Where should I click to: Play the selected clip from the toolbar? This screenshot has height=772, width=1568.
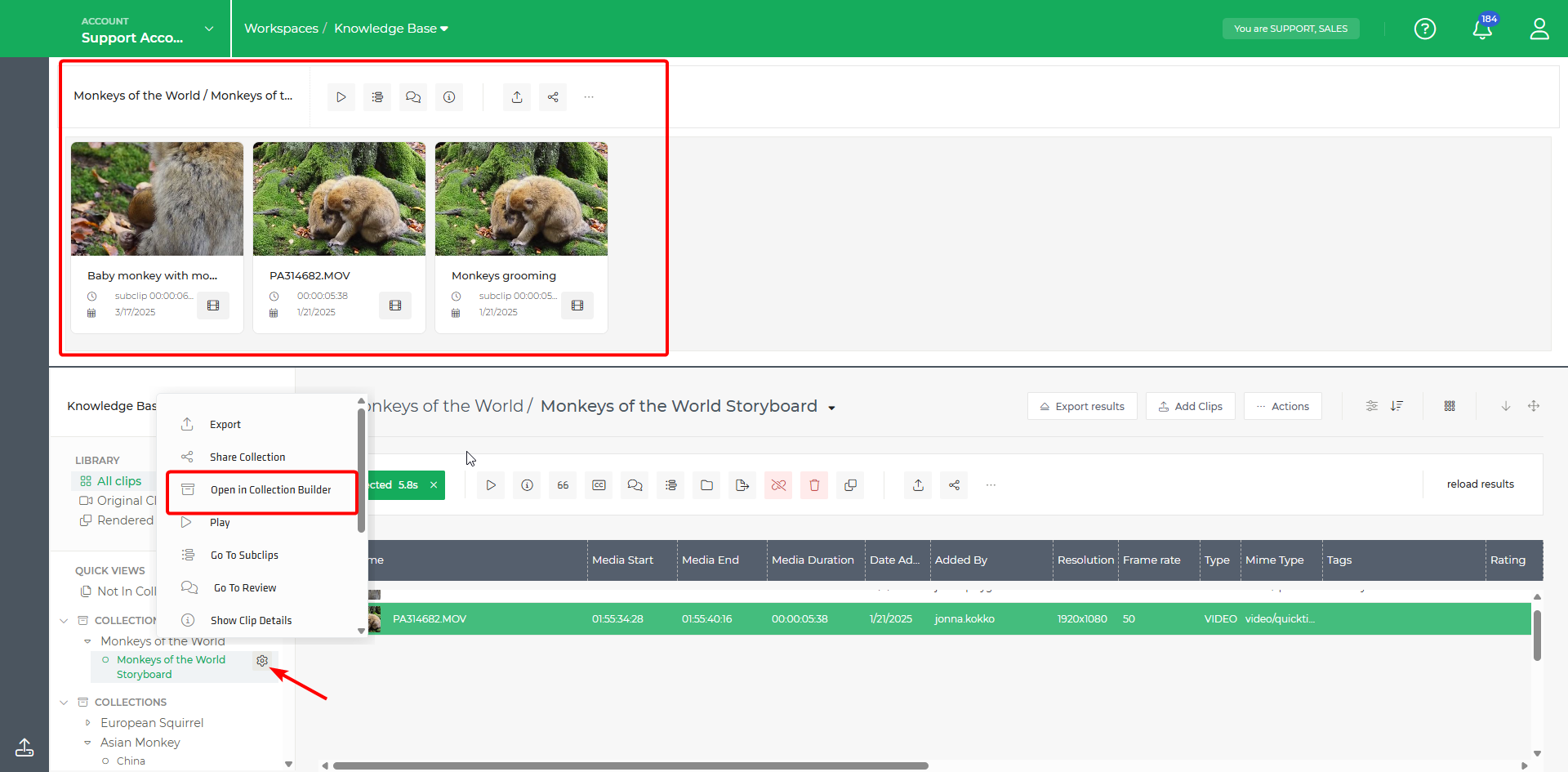(490, 484)
